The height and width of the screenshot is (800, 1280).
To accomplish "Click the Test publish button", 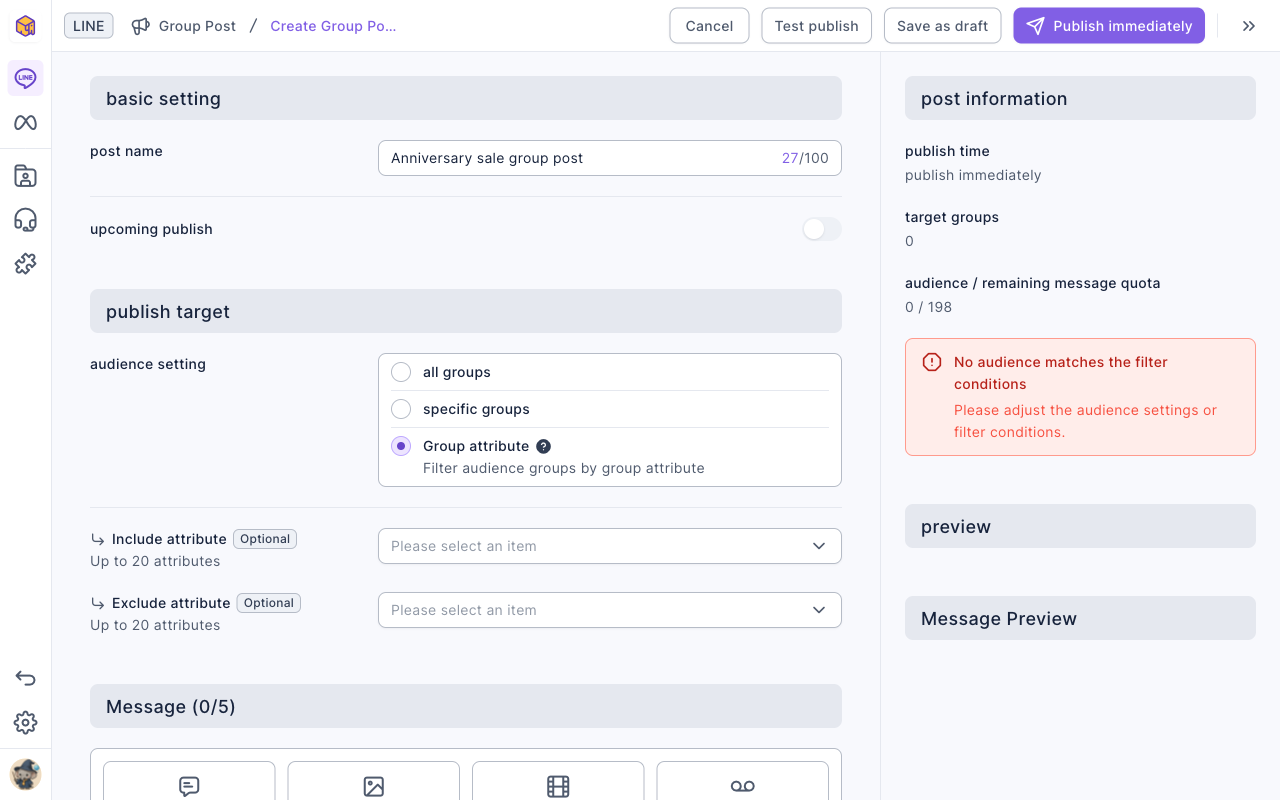I will tap(816, 26).
